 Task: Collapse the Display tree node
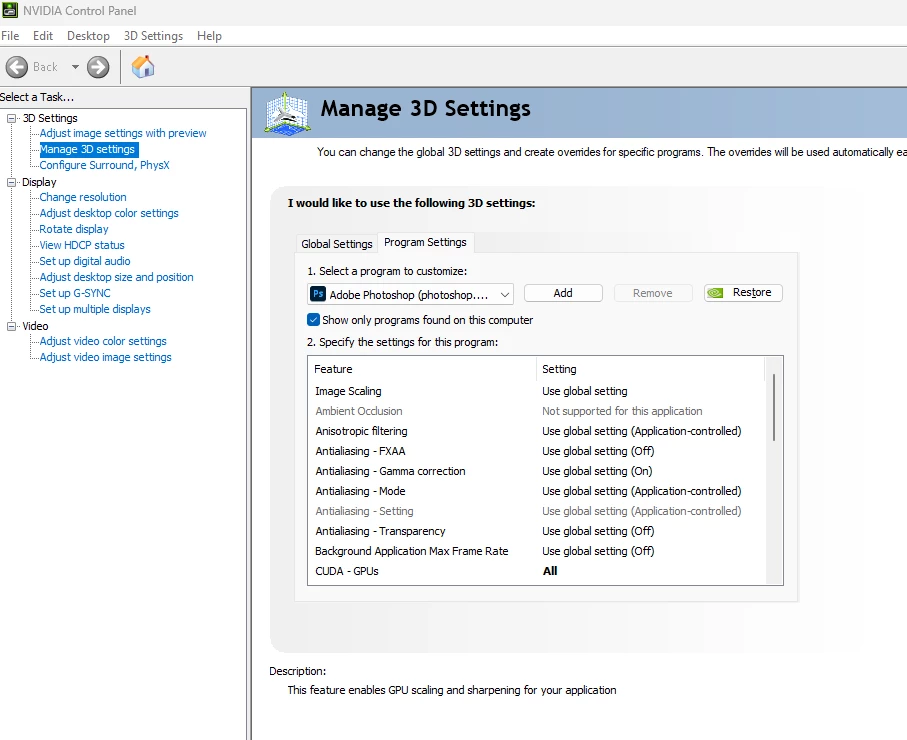tap(11, 182)
